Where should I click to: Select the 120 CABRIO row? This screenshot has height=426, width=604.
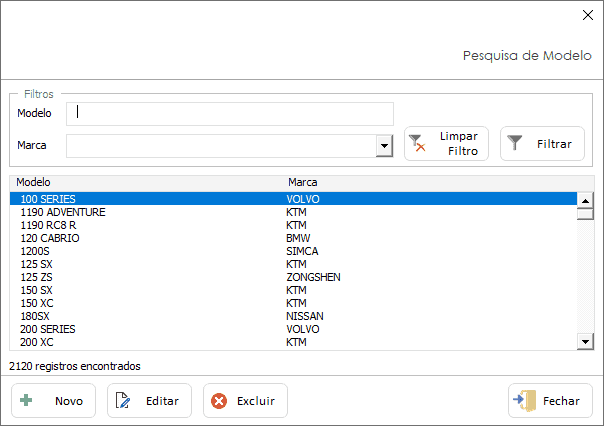click(293, 238)
